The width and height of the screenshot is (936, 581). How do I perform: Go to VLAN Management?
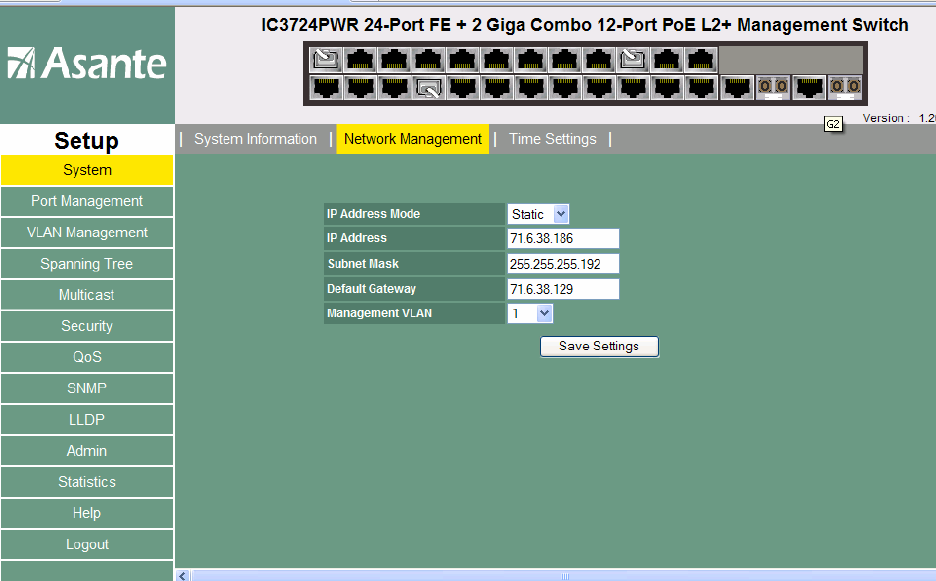(87, 232)
